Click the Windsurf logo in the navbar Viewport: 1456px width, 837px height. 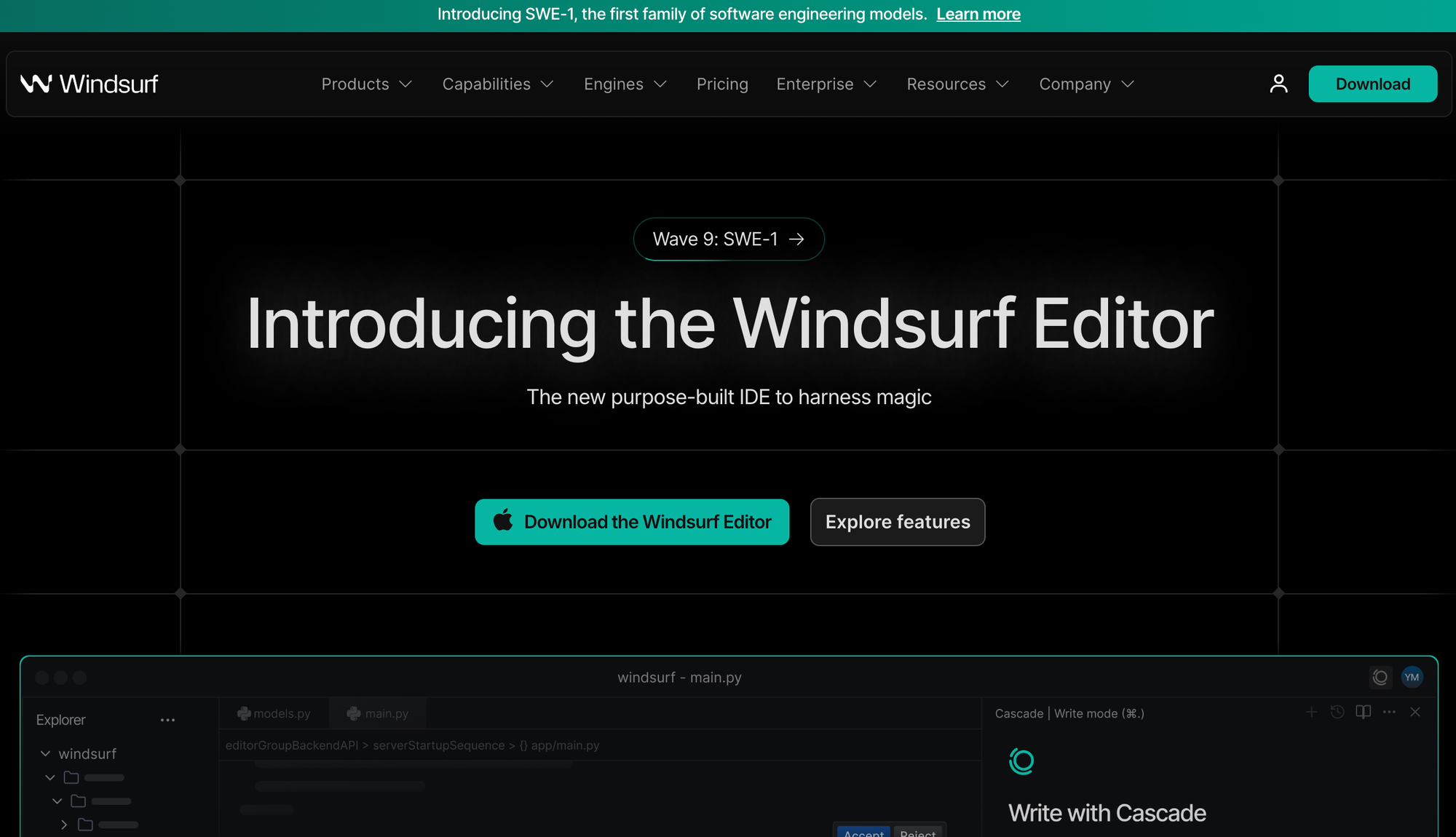pos(89,83)
